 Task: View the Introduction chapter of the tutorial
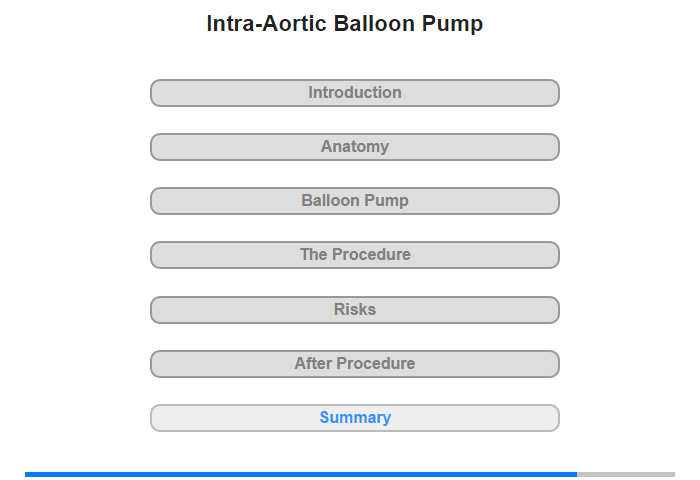point(354,93)
